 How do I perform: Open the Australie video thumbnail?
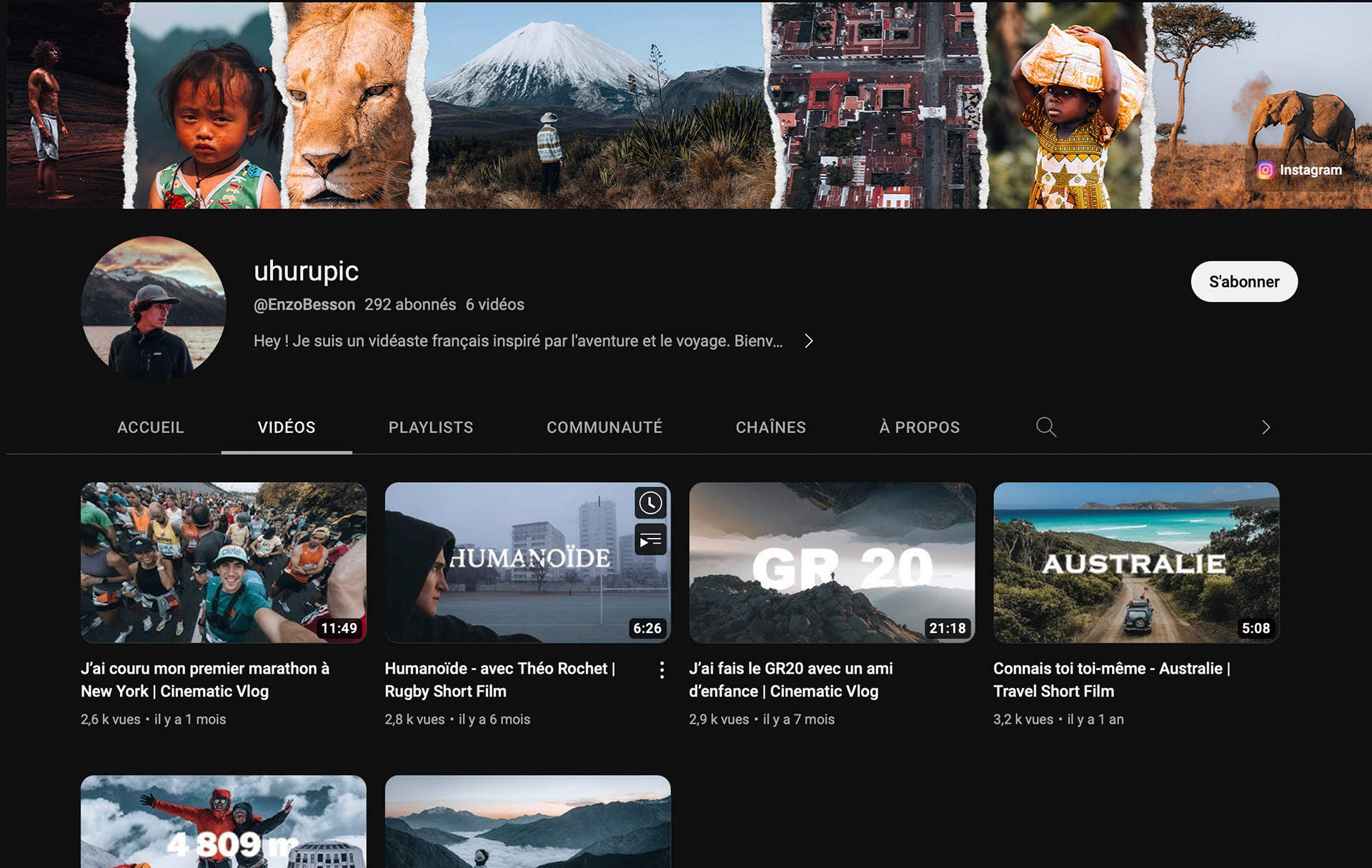pyautogui.click(x=1136, y=563)
